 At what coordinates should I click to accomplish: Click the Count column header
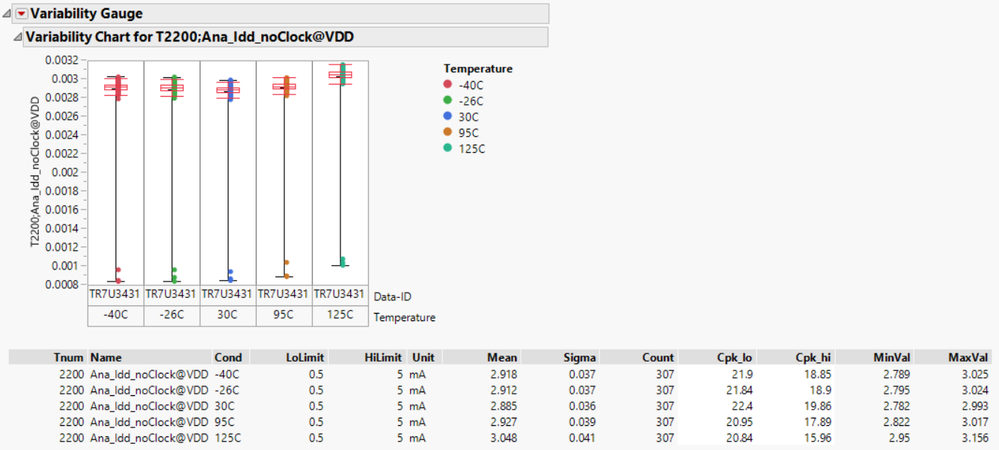[x=659, y=358]
